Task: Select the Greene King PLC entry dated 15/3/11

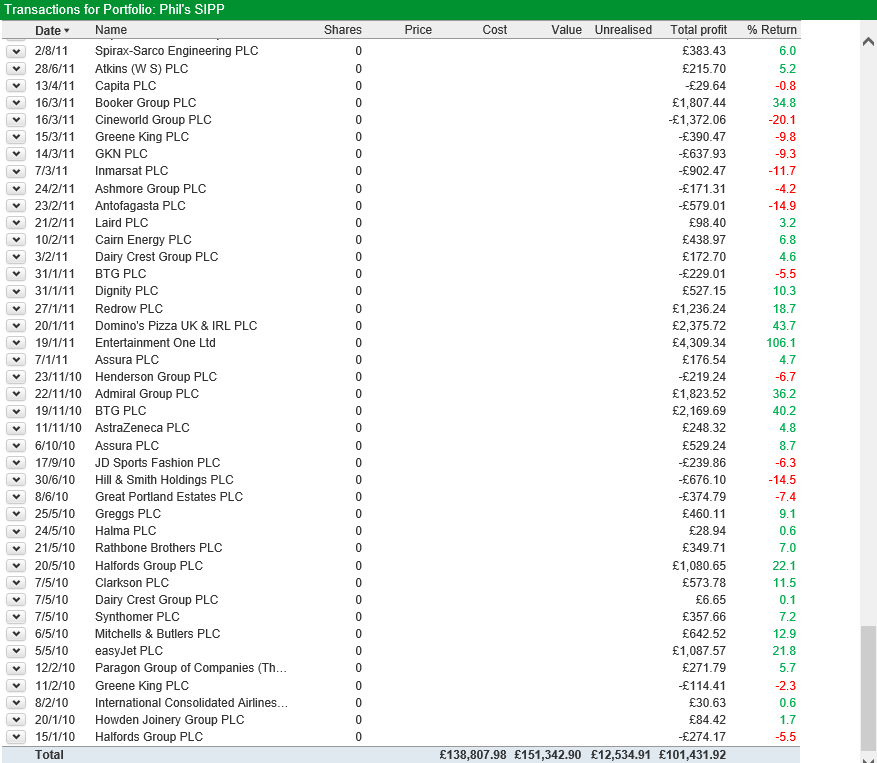Action: [142, 137]
